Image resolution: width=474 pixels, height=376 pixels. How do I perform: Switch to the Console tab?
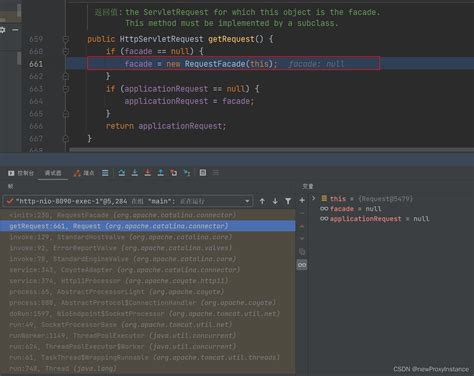pyautogui.click(x=21, y=173)
